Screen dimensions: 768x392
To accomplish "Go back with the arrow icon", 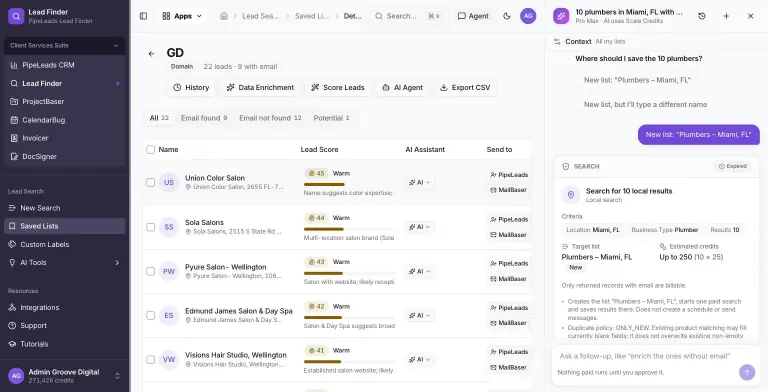I will [x=151, y=54].
